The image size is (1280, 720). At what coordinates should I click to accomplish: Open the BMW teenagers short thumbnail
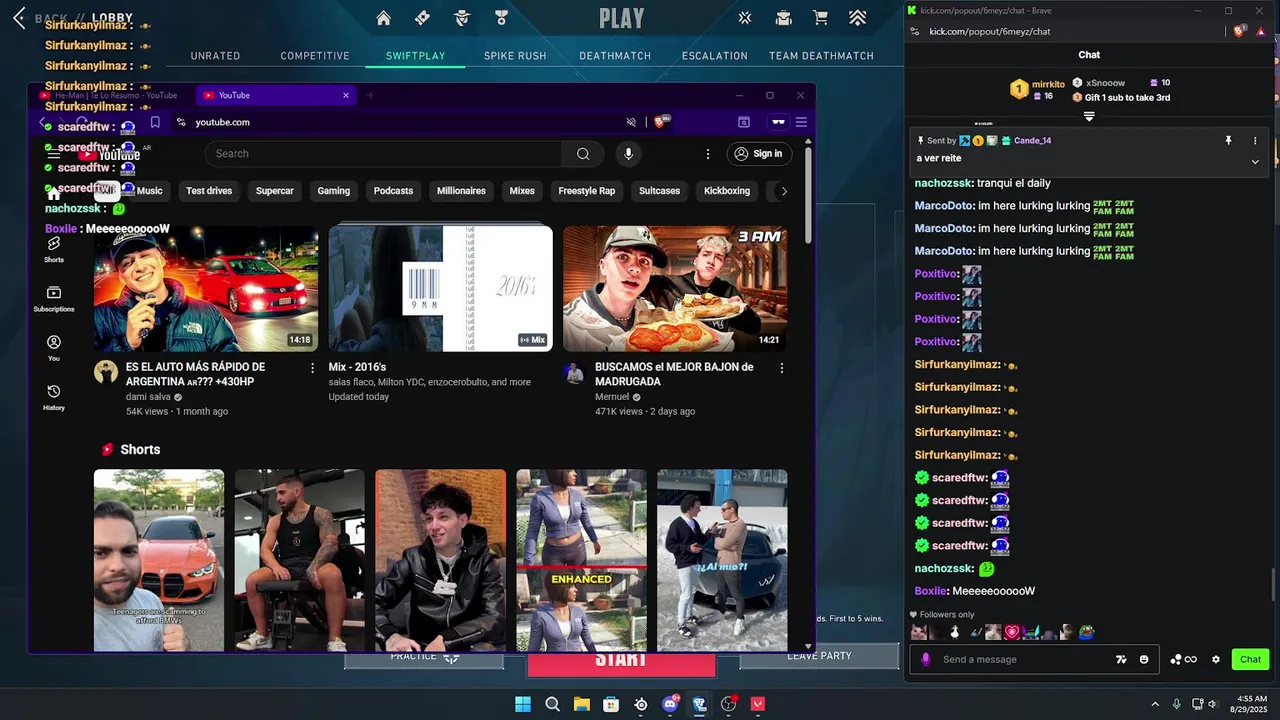tap(159, 560)
